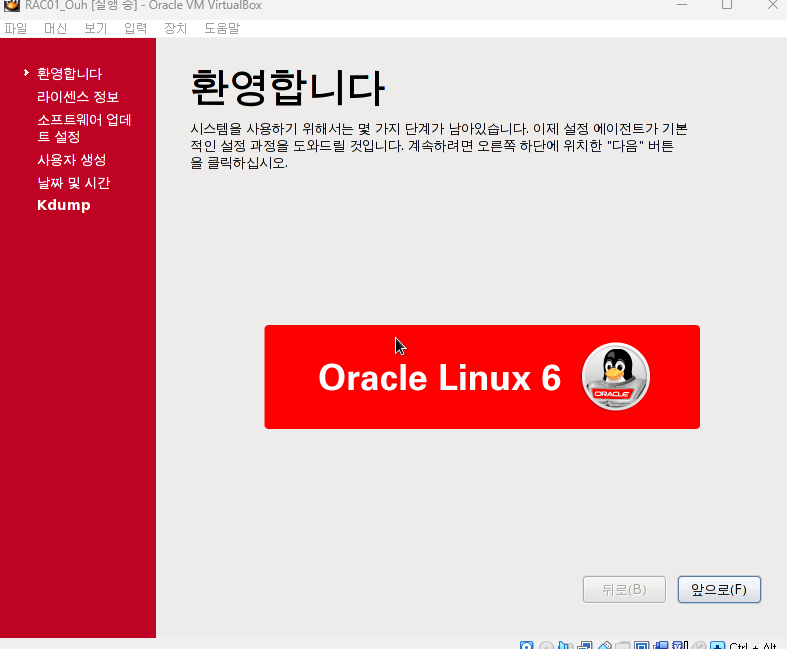787x649 pixels.
Task: Click the mouse integration status icon
Action: point(699,645)
